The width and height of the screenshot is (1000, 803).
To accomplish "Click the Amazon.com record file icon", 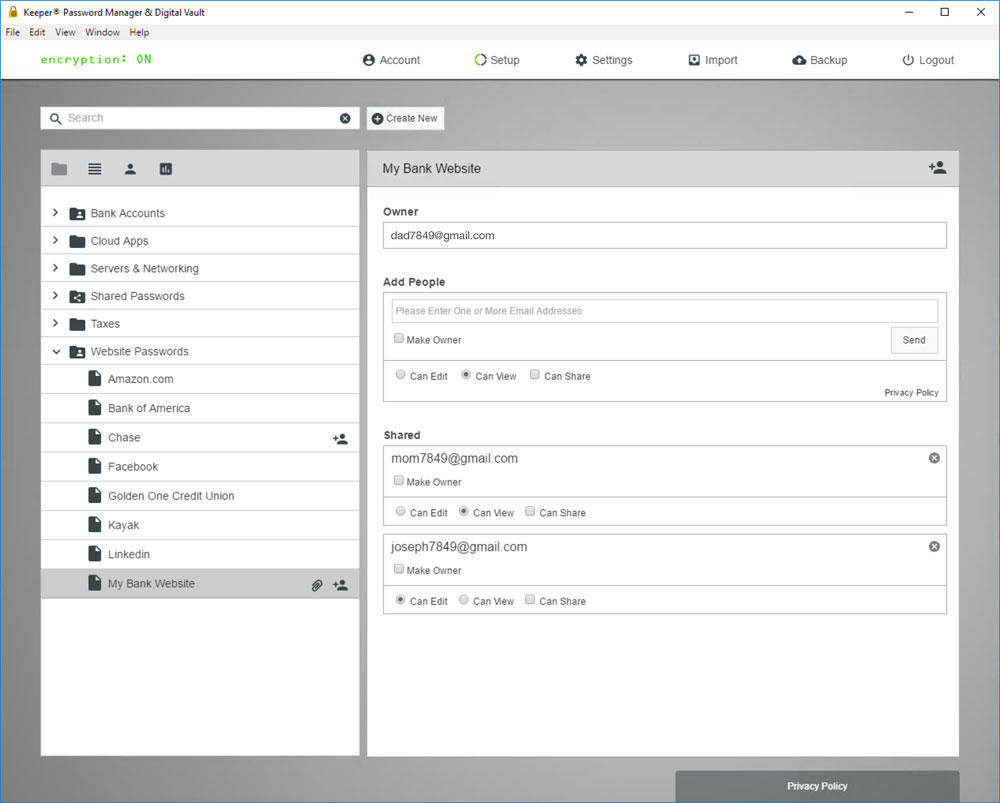I will tap(94, 379).
